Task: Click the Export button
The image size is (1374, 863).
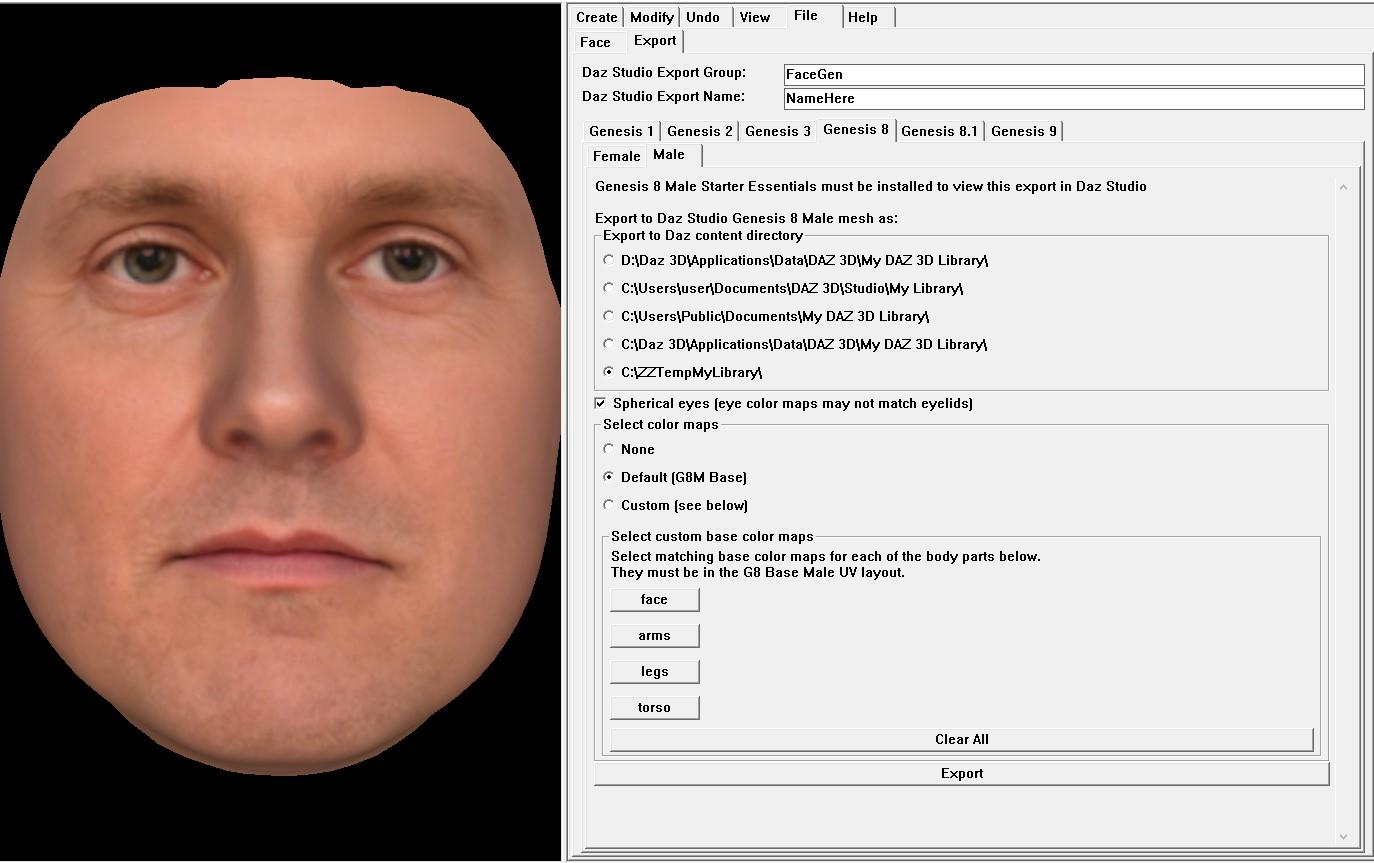Action: (x=962, y=774)
